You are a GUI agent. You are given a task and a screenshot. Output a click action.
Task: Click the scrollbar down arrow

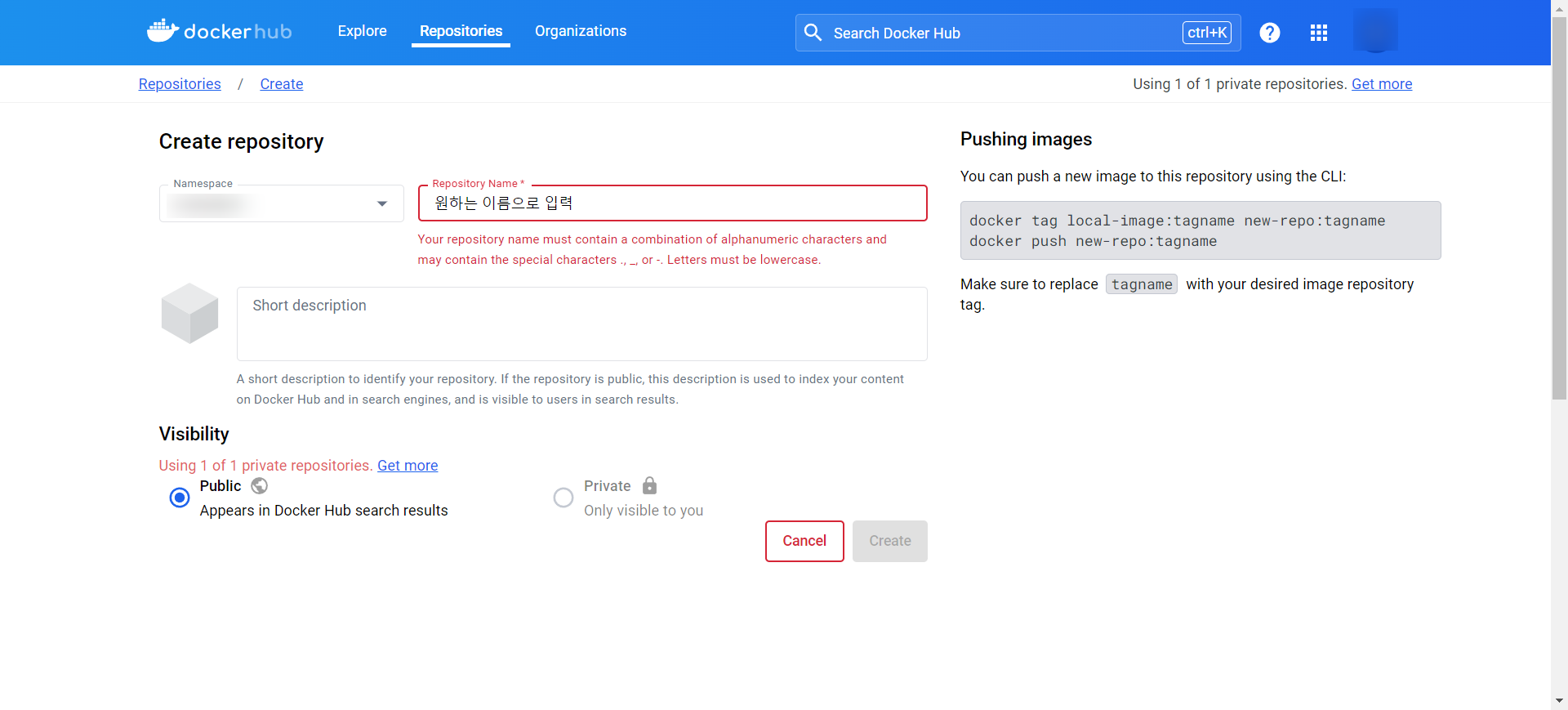pyautogui.click(x=1559, y=701)
